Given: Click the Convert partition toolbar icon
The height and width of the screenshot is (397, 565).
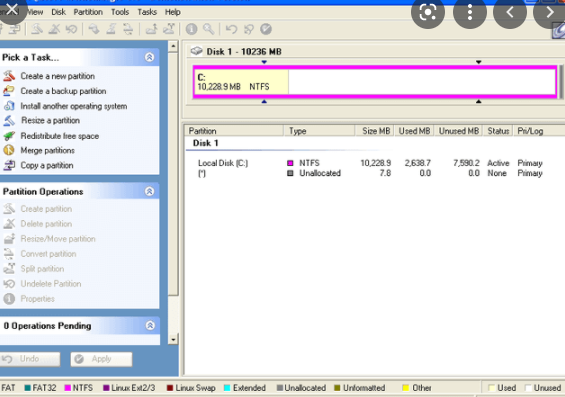Looking at the screenshot, I should point(128,29).
